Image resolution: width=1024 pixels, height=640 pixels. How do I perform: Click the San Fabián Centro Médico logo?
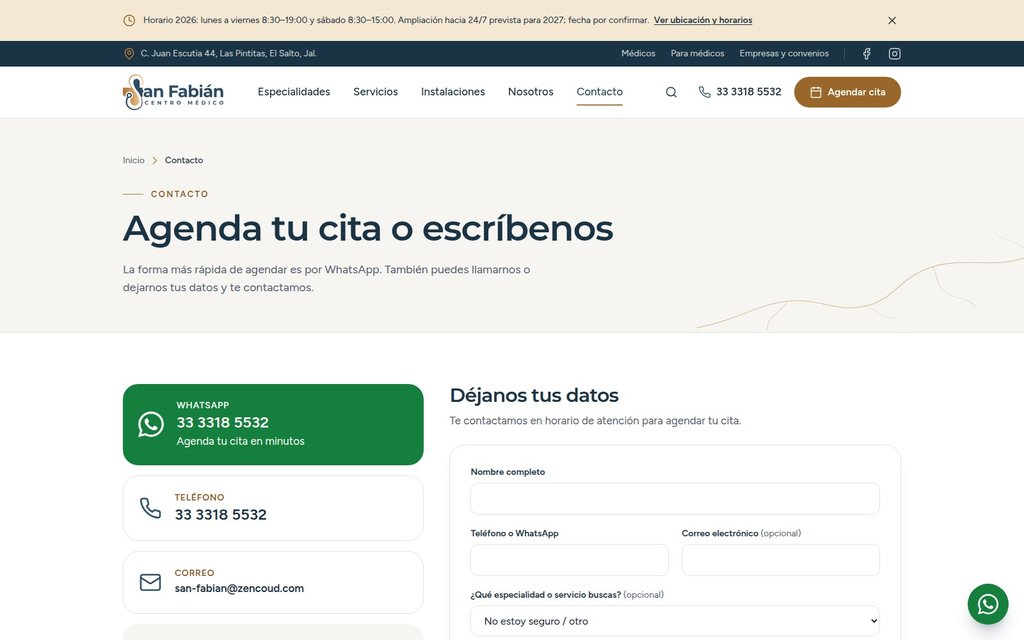(x=173, y=92)
